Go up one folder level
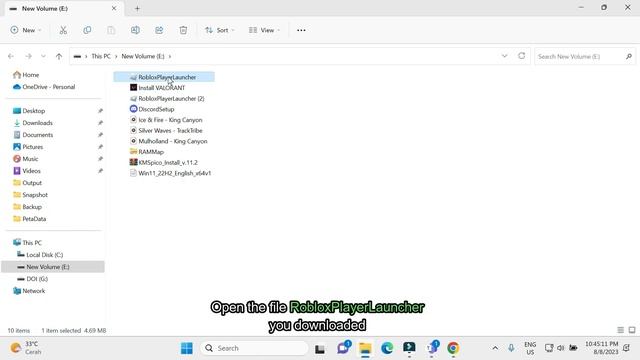This screenshot has width=640, height=360. pos(59,56)
